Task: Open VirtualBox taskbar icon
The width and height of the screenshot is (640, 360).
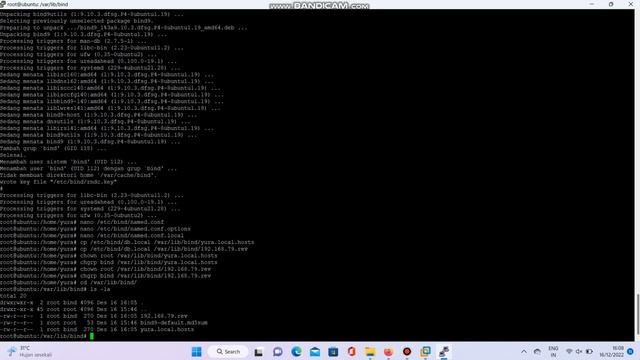Action: [425, 351]
